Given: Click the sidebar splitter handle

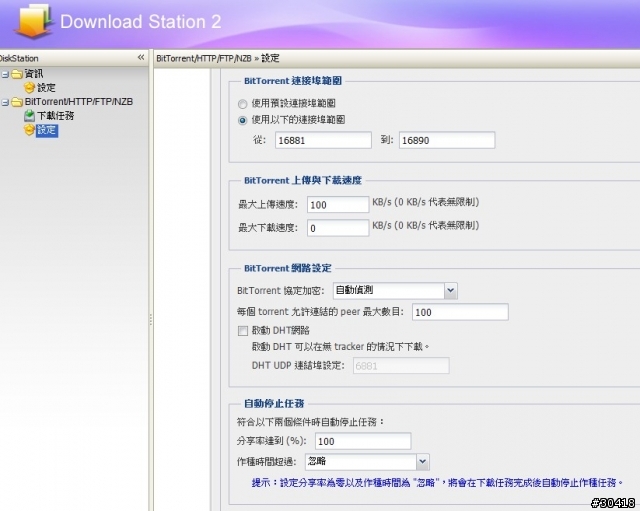Looking at the screenshot, I should (151, 319).
